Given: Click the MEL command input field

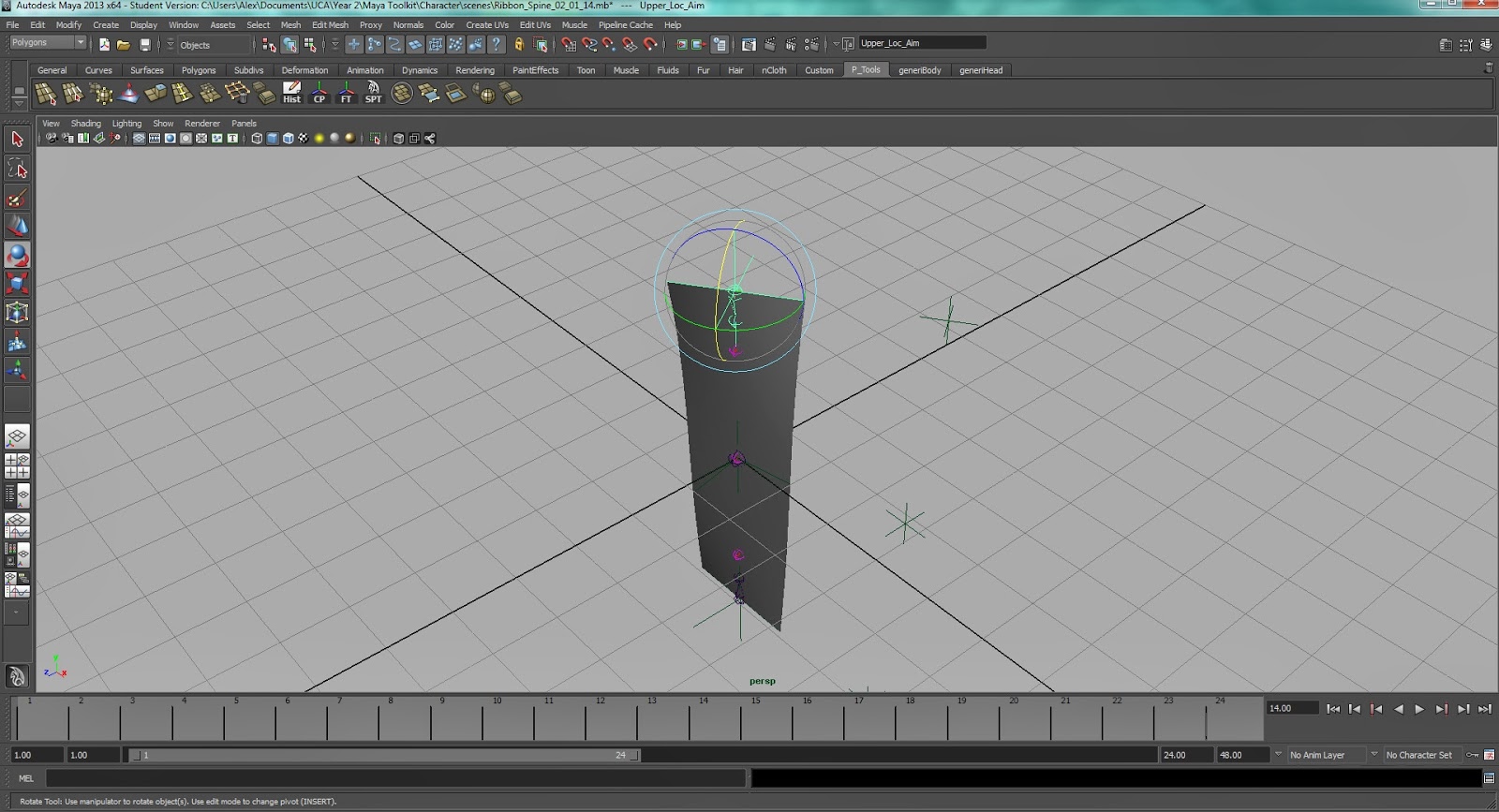Looking at the screenshot, I should click(395, 778).
